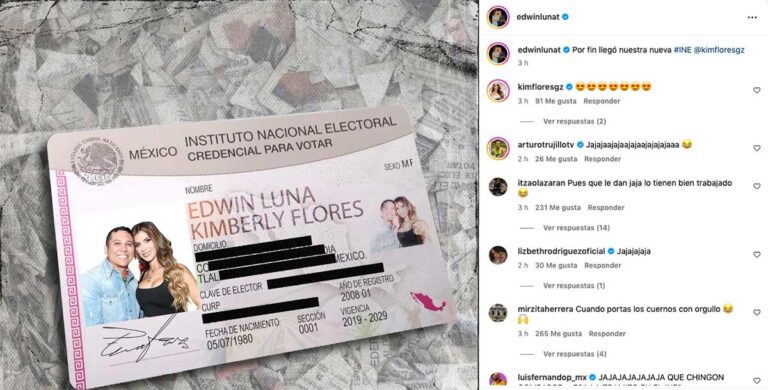This screenshot has height=390, width=768.
Task: Open edwinlunat profile picture in header
Action: [x=498, y=17]
